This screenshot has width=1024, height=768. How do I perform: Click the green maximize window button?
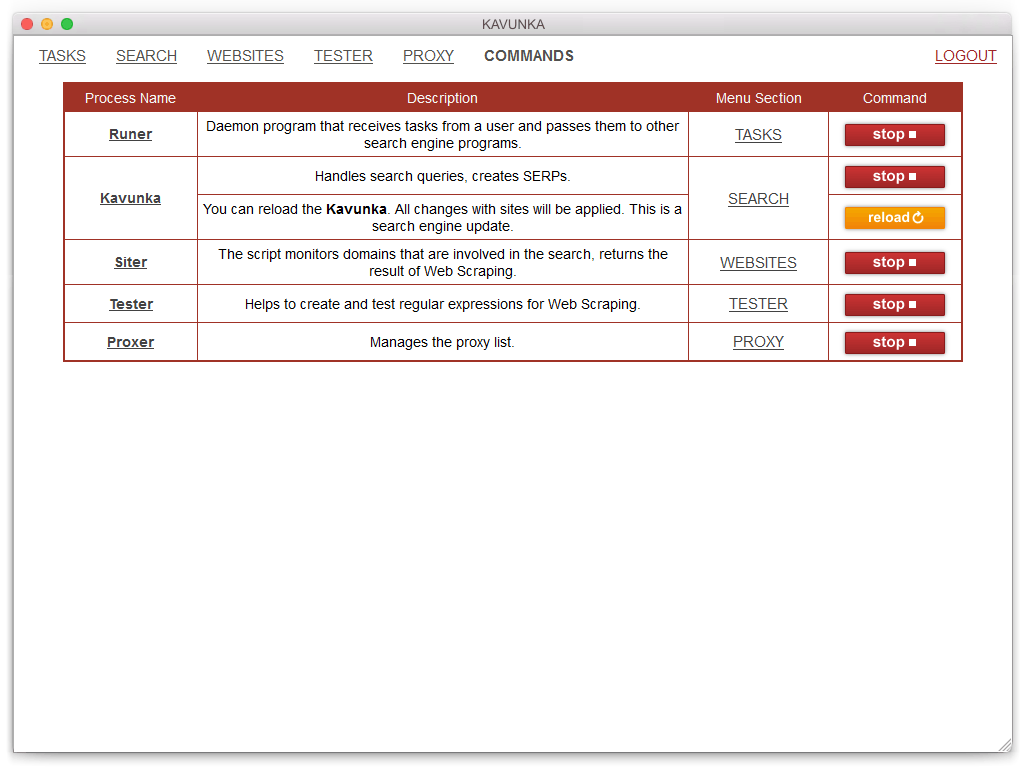coord(67,24)
